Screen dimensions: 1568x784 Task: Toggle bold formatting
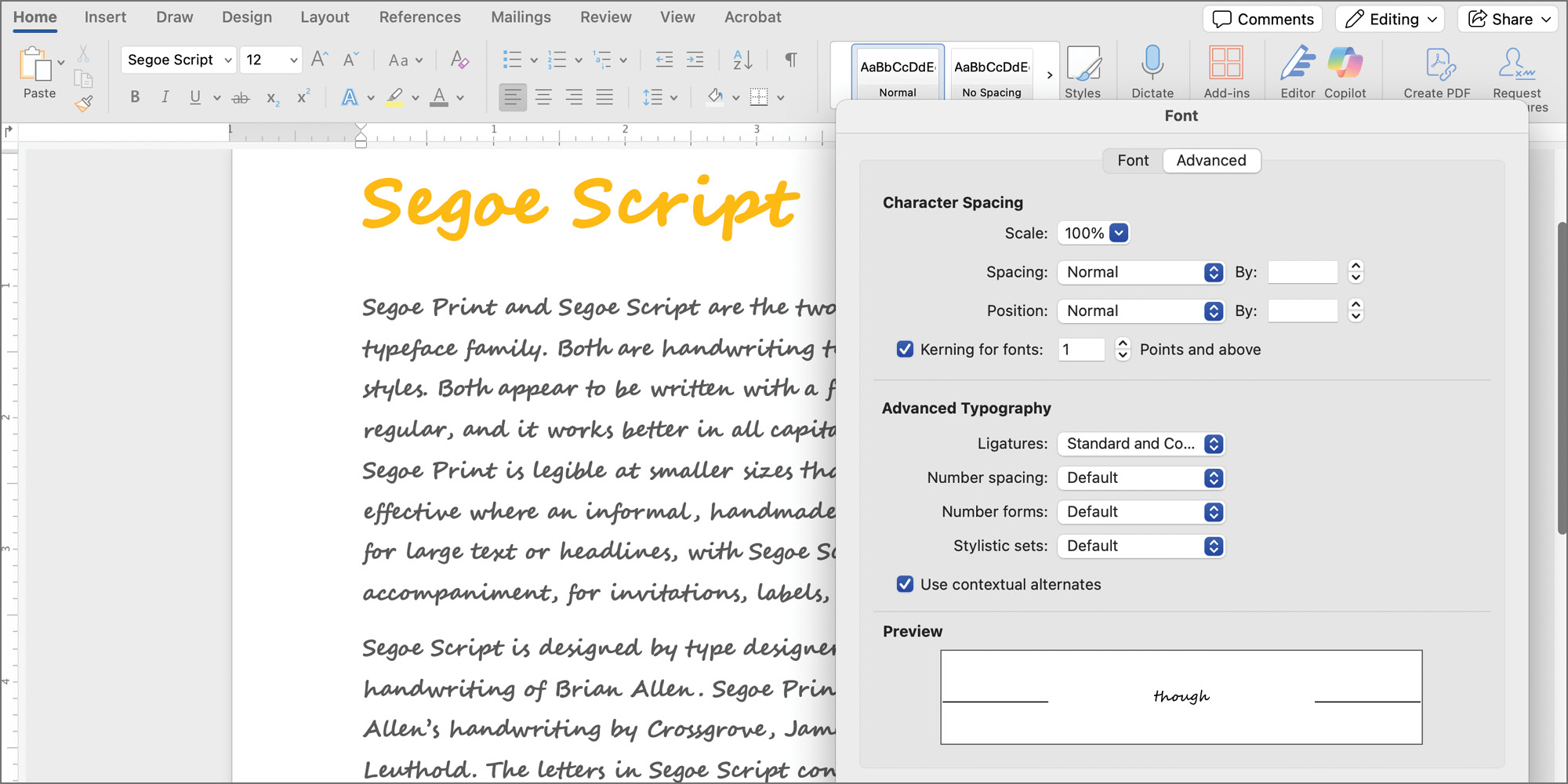pos(135,96)
